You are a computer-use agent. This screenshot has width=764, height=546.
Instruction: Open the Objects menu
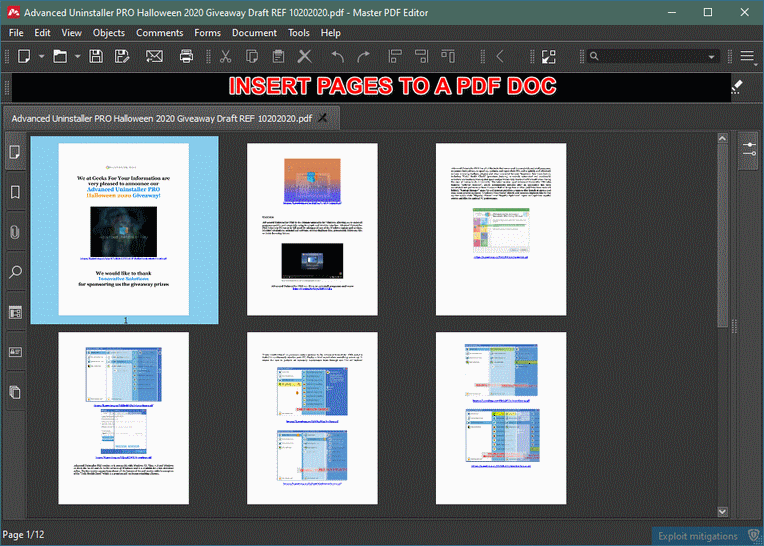(x=109, y=33)
